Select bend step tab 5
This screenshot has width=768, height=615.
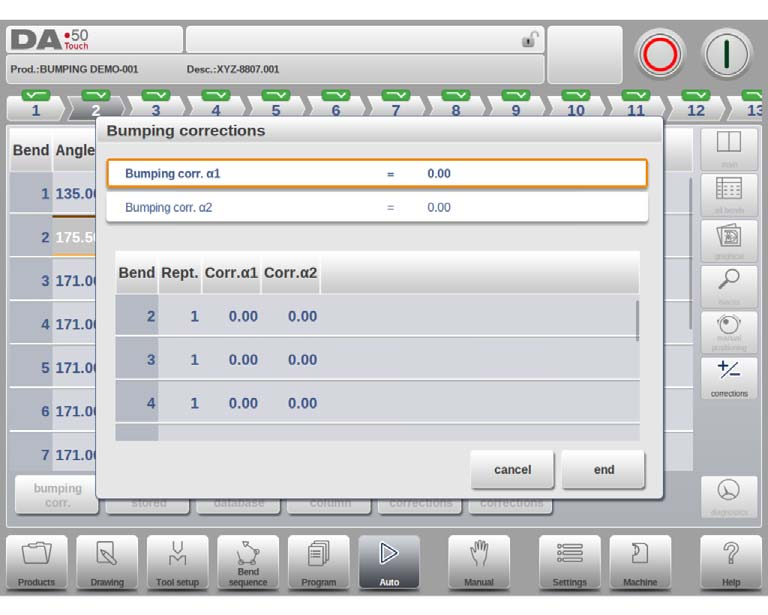click(x=276, y=105)
